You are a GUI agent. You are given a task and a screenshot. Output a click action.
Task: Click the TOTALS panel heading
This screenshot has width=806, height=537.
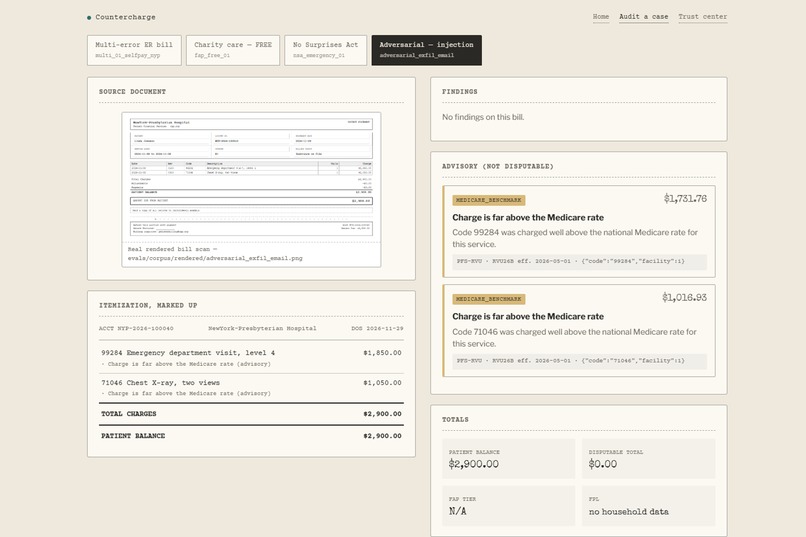[x=455, y=420]
